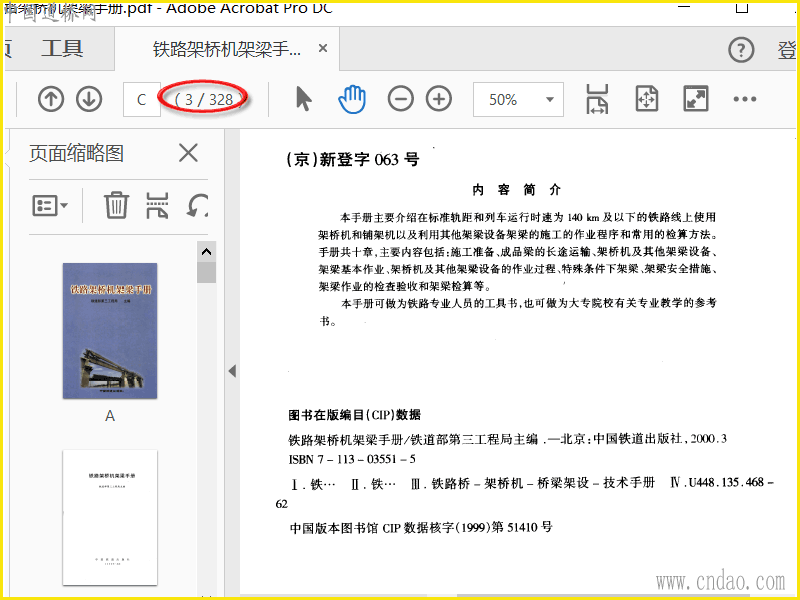This screenshot has width=800, height=600.
Task: Delete selected page with trash icon
Action: coord(116,205)
